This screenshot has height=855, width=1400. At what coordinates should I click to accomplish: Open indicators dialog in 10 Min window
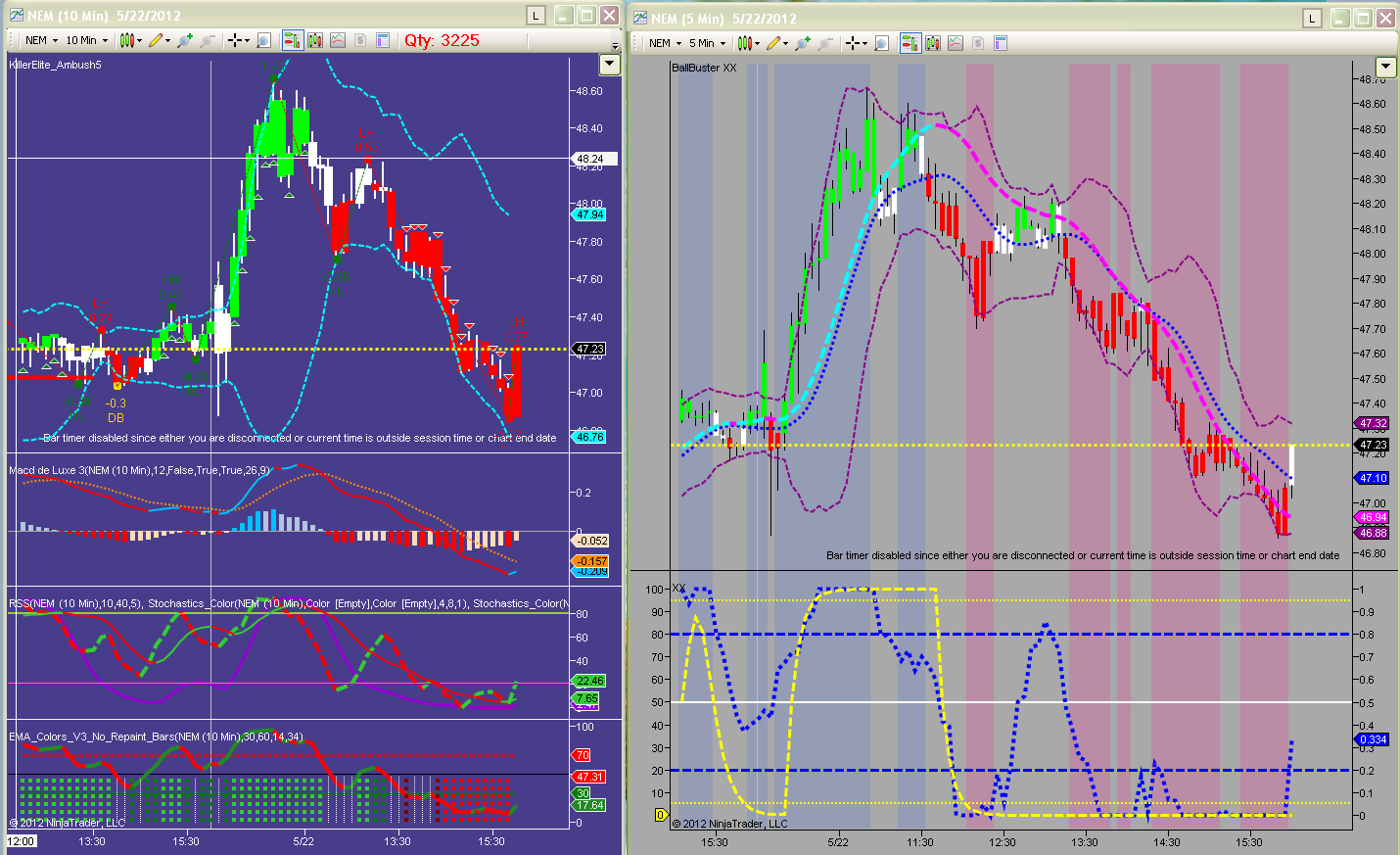[315, 40]
